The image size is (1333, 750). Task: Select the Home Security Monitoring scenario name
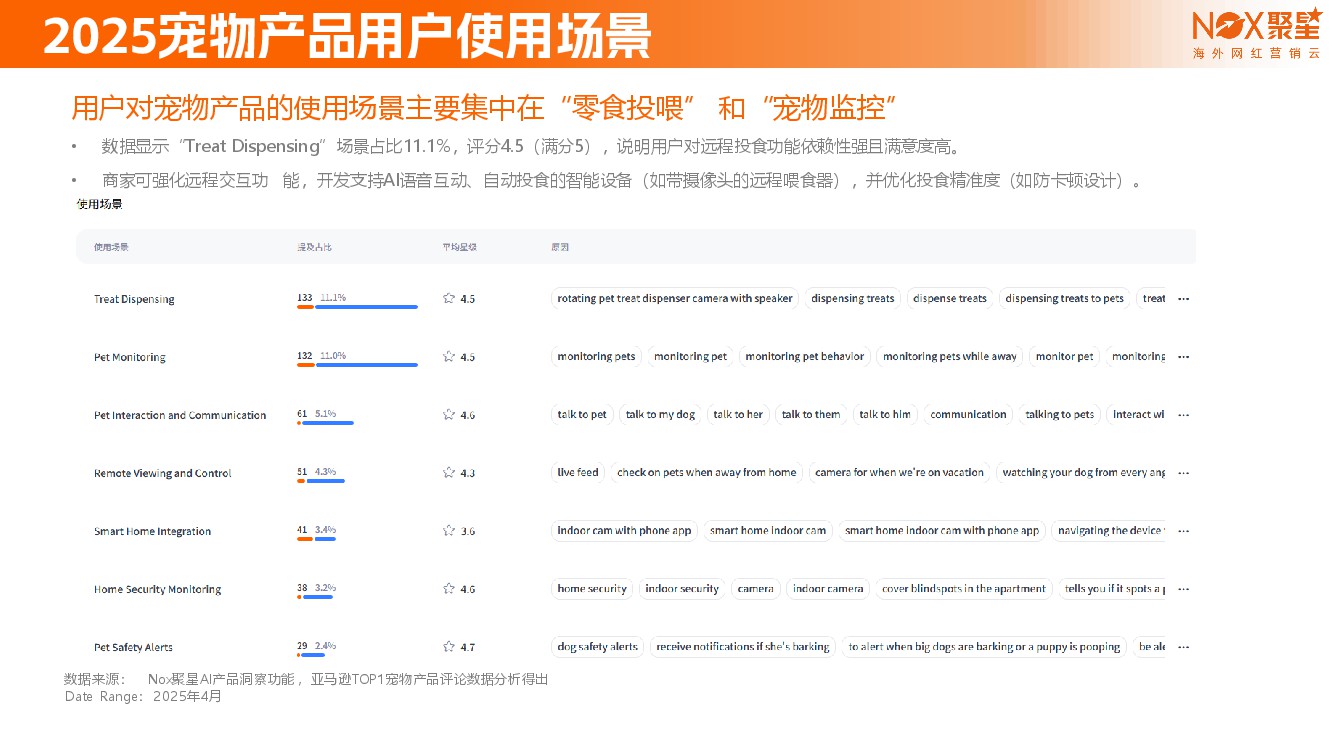tap(157, 589)
